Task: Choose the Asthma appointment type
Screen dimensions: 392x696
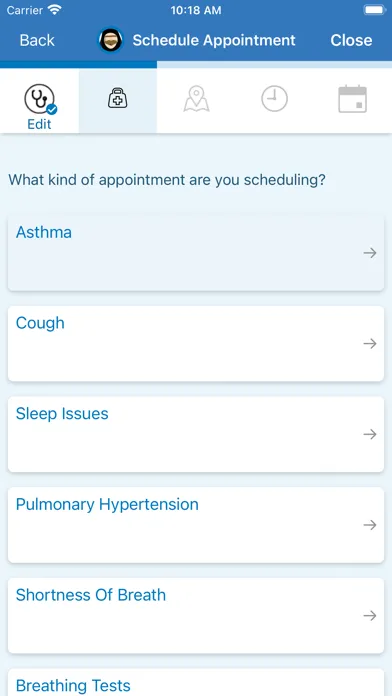Action: click(196, 253)
